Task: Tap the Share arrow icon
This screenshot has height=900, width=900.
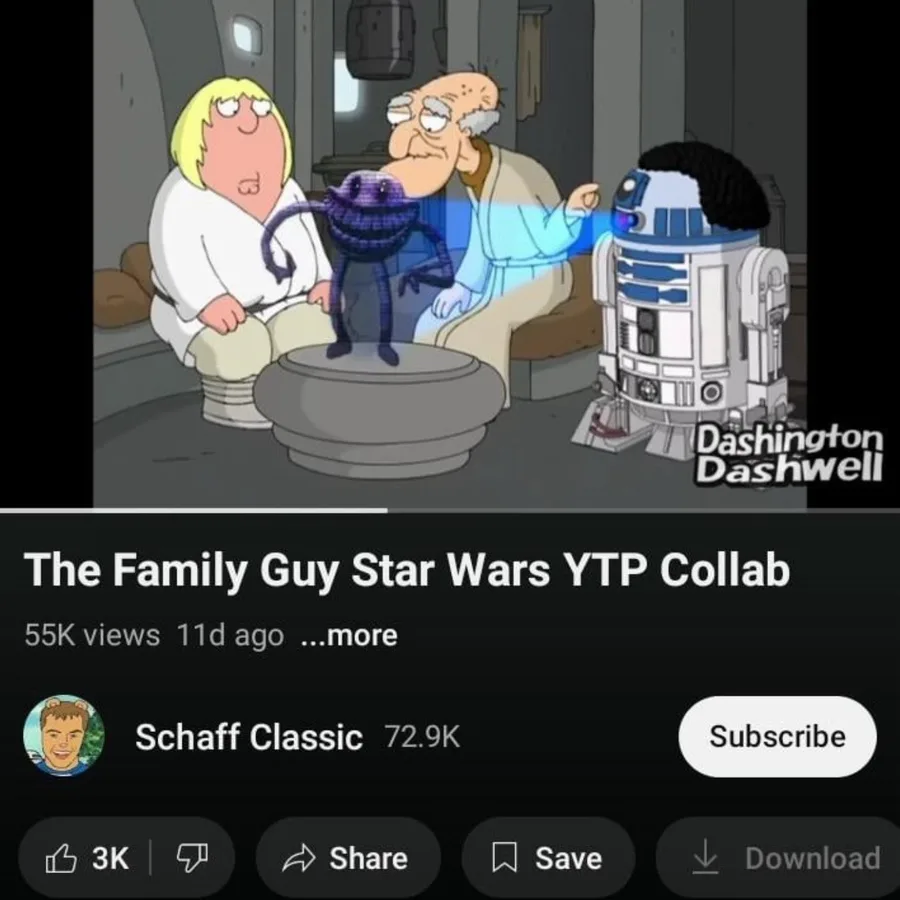Action: [299, 859]
